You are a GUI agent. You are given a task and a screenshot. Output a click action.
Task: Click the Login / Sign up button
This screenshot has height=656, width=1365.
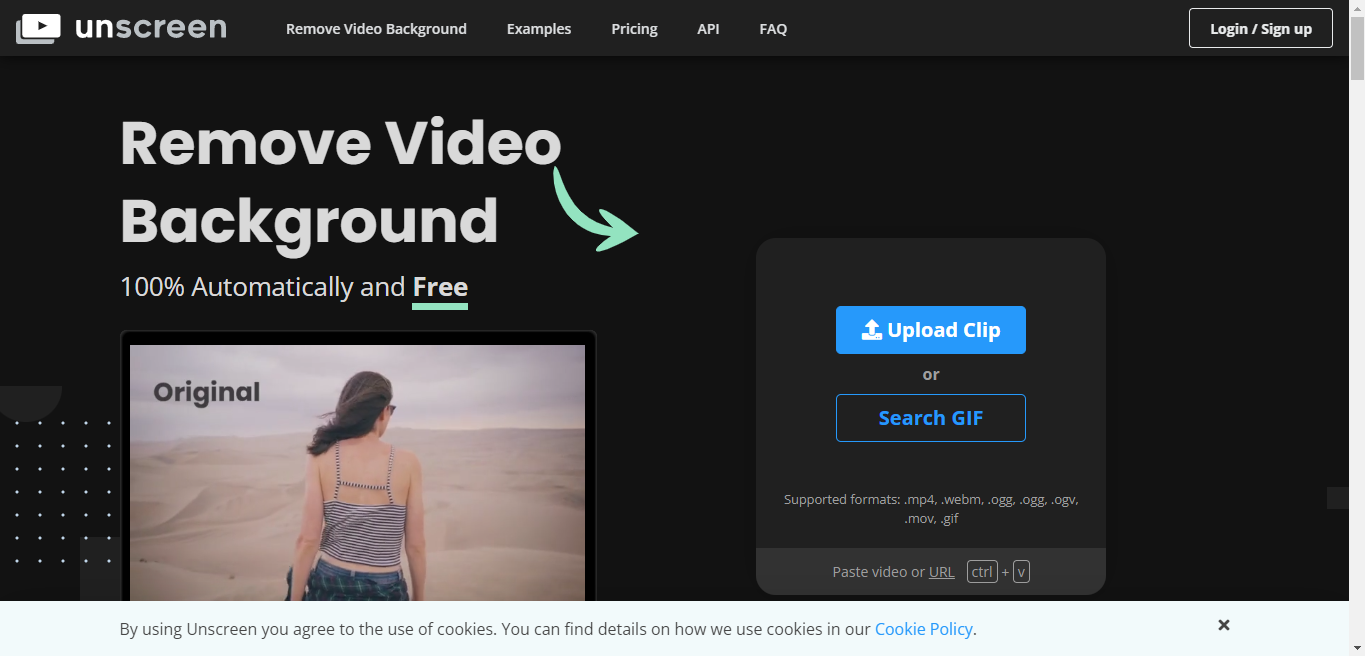1260,28
